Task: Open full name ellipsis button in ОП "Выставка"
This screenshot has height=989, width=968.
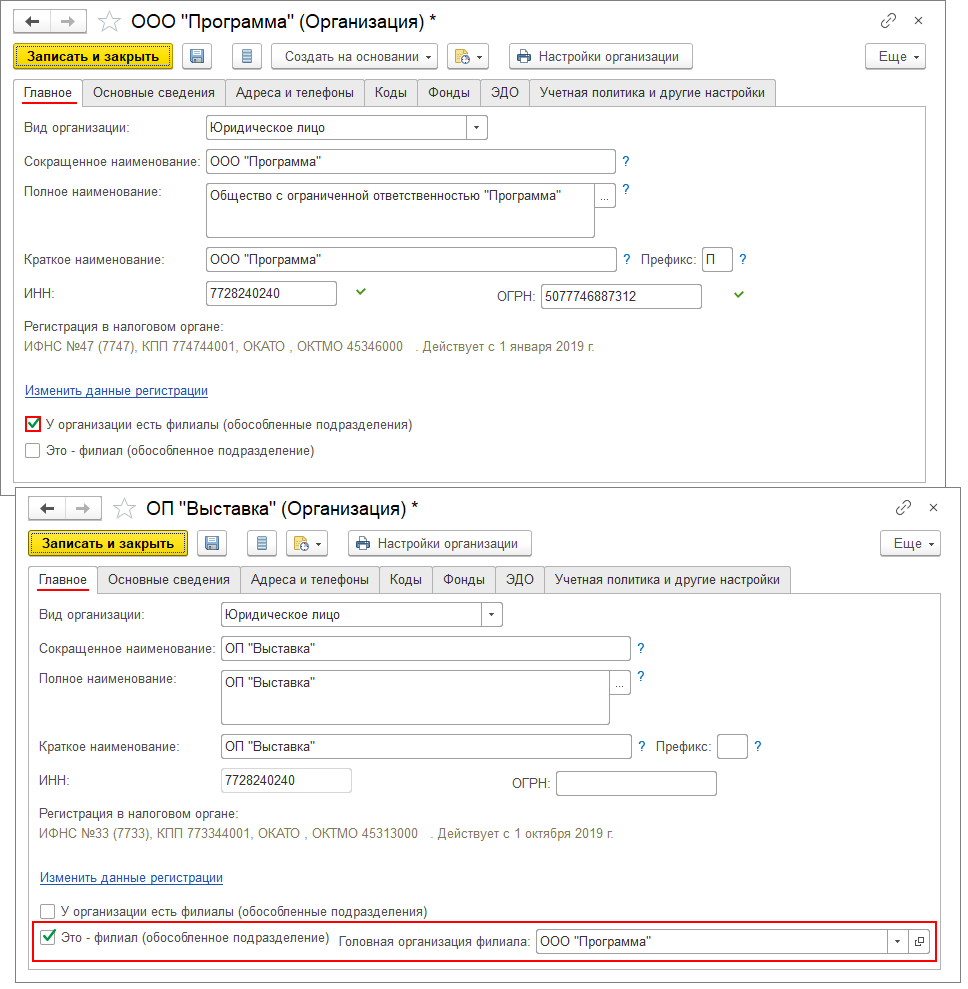Action: click(620, 682)
